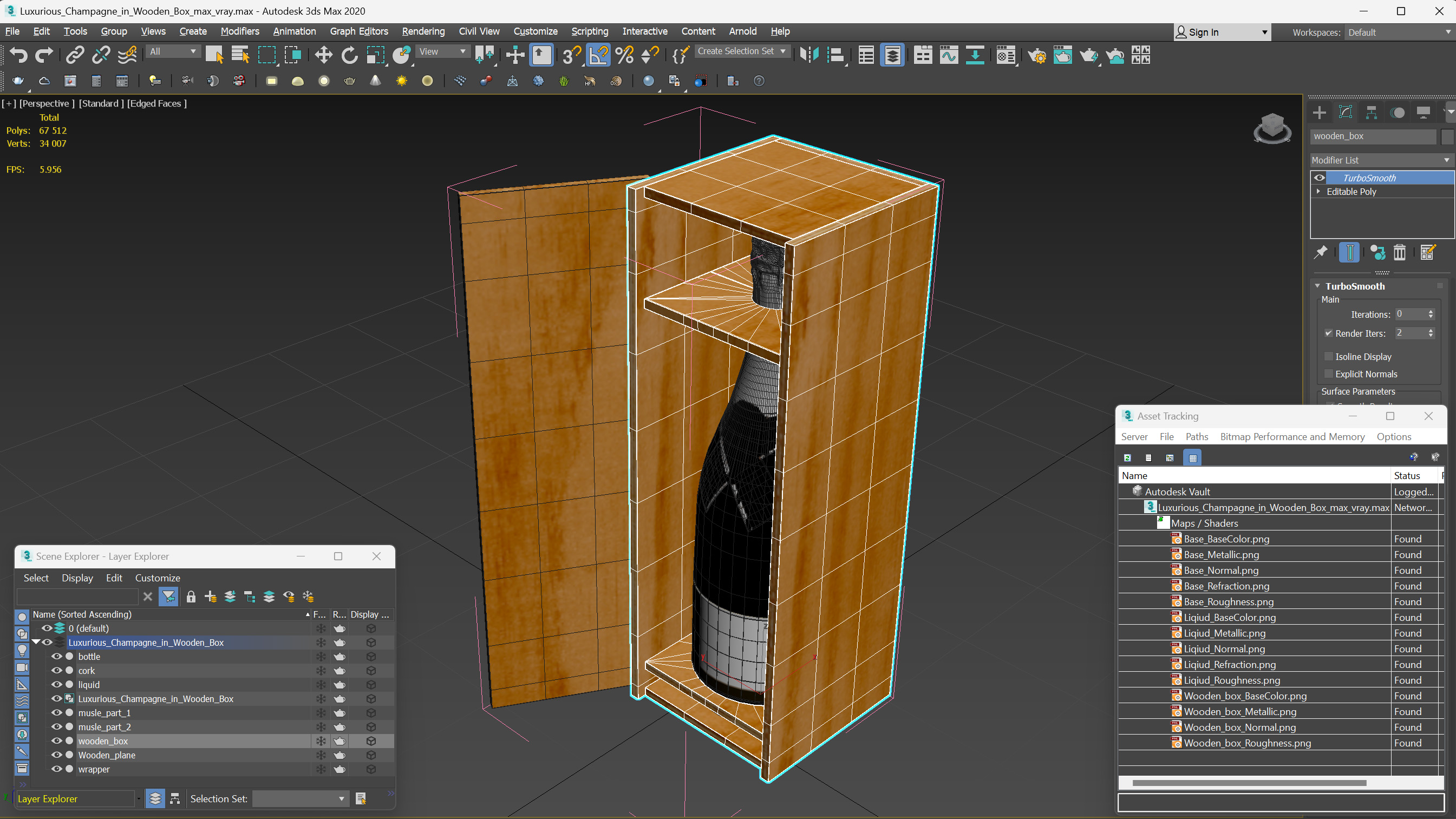Click the wooden_box object name field
This screenshot has height=819, width=1456.
point(1374,136)
